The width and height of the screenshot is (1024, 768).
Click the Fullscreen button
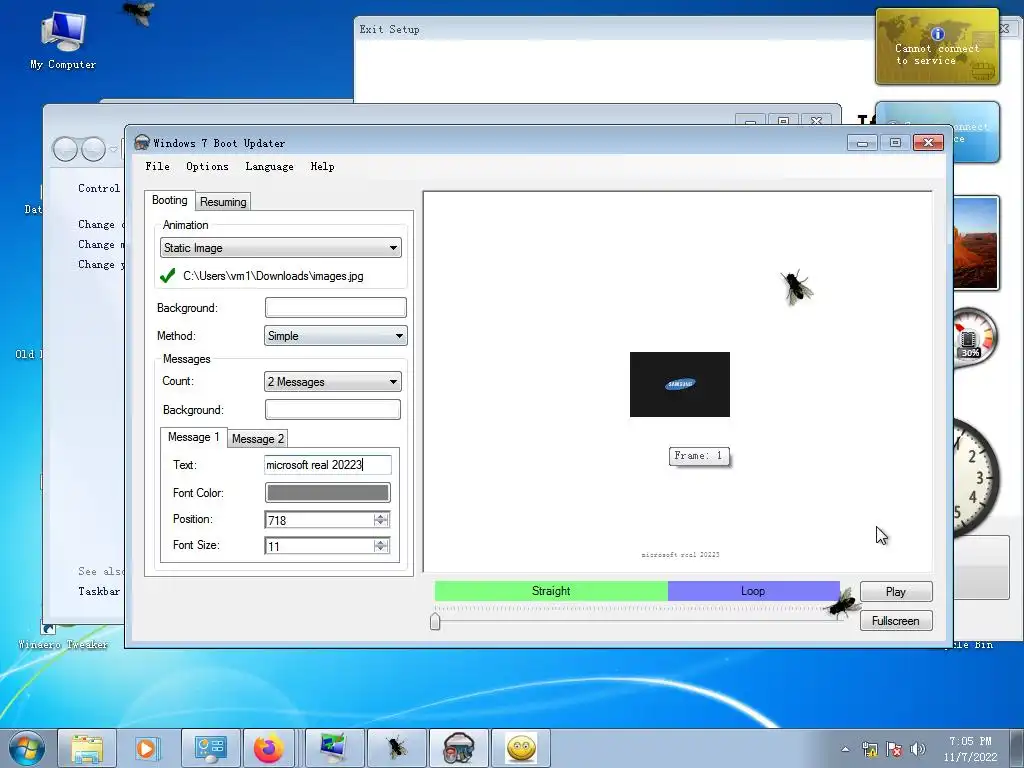(896, 621)
